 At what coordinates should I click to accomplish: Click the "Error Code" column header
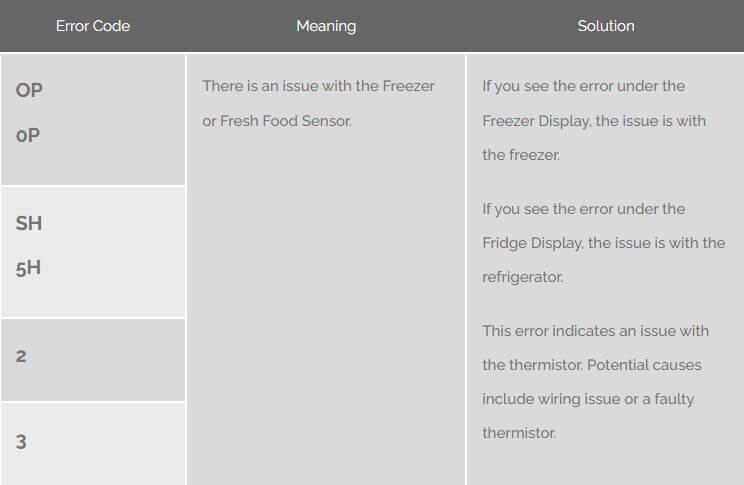[92, 26]
